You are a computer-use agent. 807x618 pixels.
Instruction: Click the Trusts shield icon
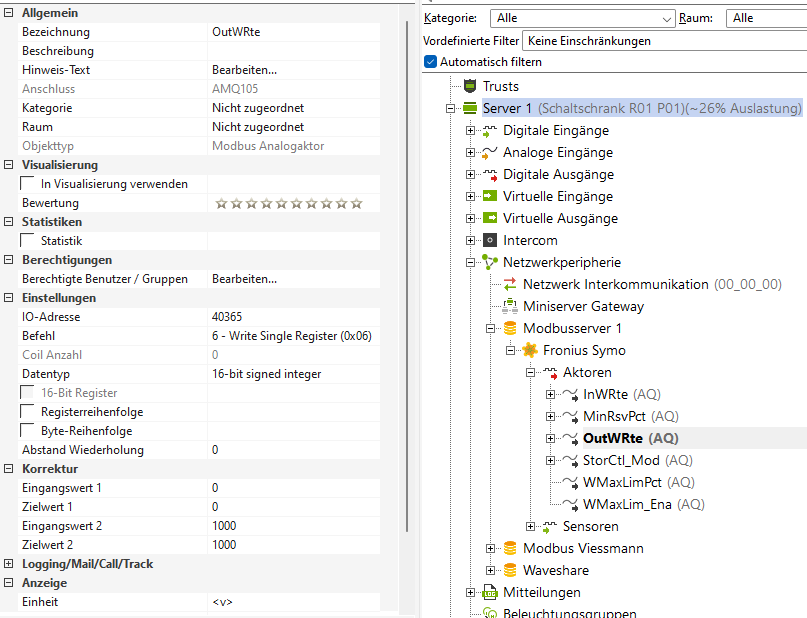tap(470, 87)
